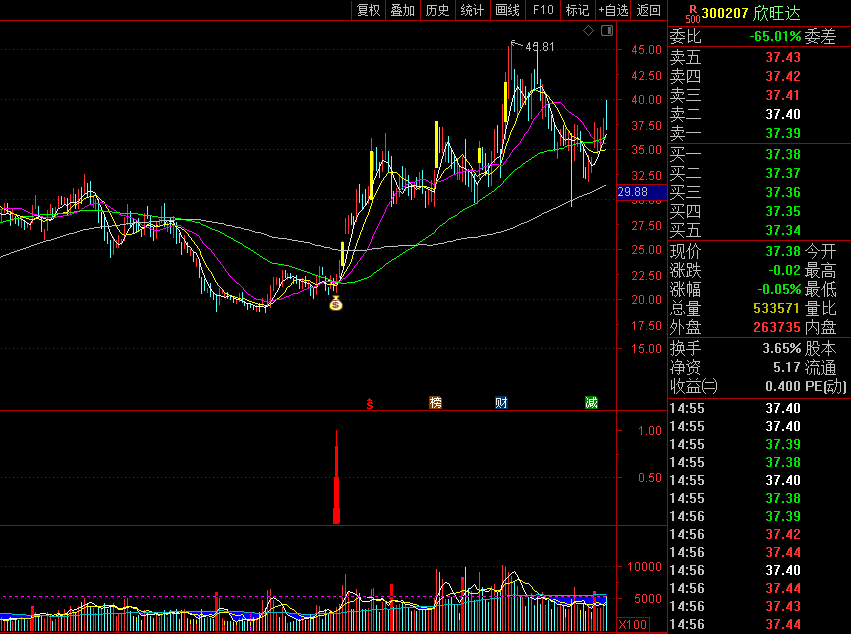Click the 涨幅 value -0.05%
The height and width of the screenshot is (634, 851).
779,289
